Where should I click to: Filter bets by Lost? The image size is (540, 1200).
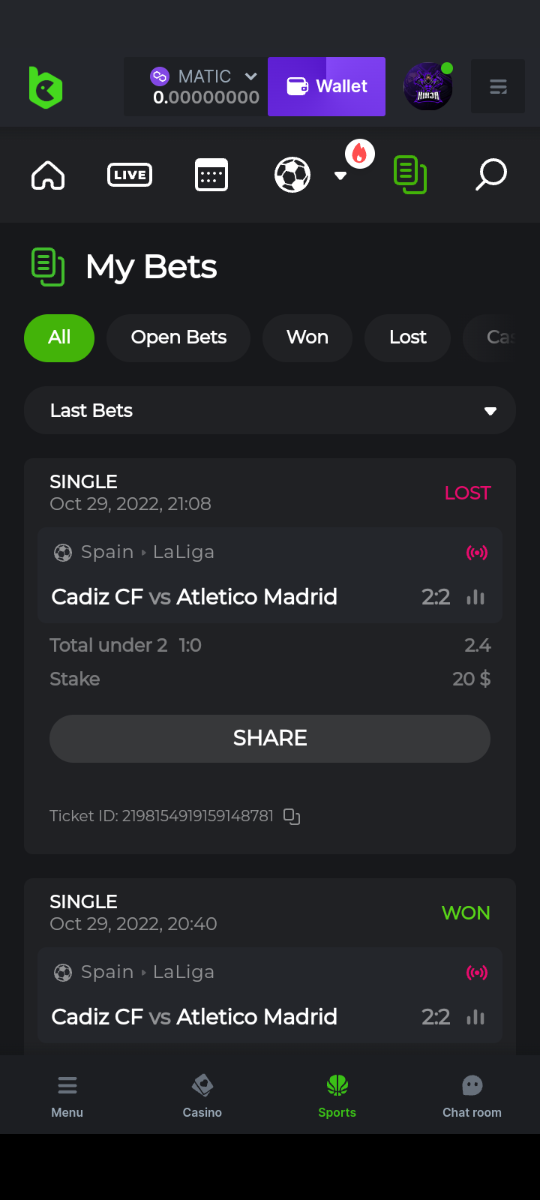tap(408, 337)
